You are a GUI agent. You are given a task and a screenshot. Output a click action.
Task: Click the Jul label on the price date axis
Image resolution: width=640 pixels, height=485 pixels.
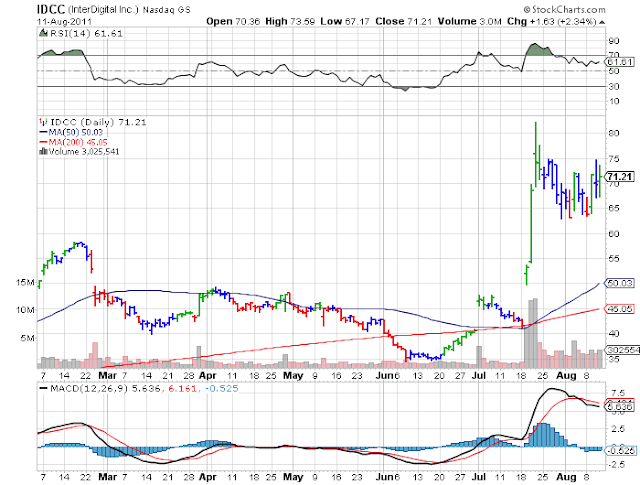click(x=478, y=375)
